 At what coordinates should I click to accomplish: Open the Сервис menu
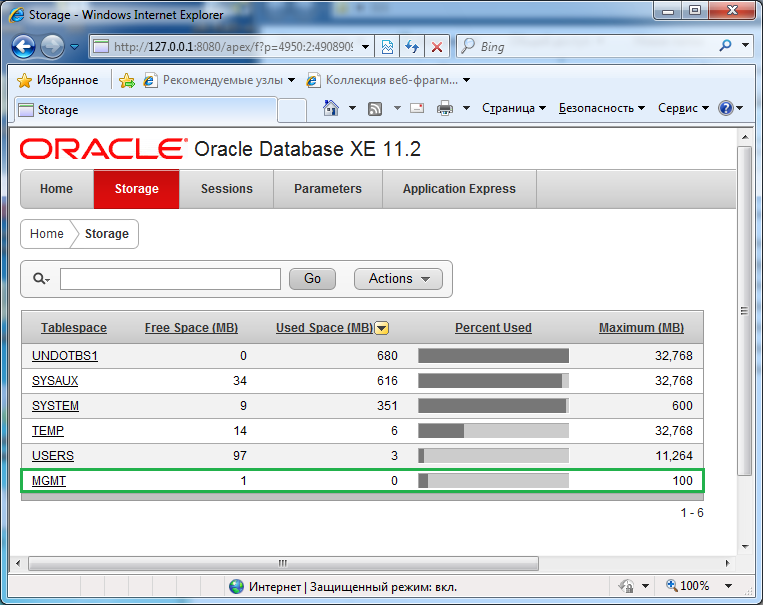[683, 108]
